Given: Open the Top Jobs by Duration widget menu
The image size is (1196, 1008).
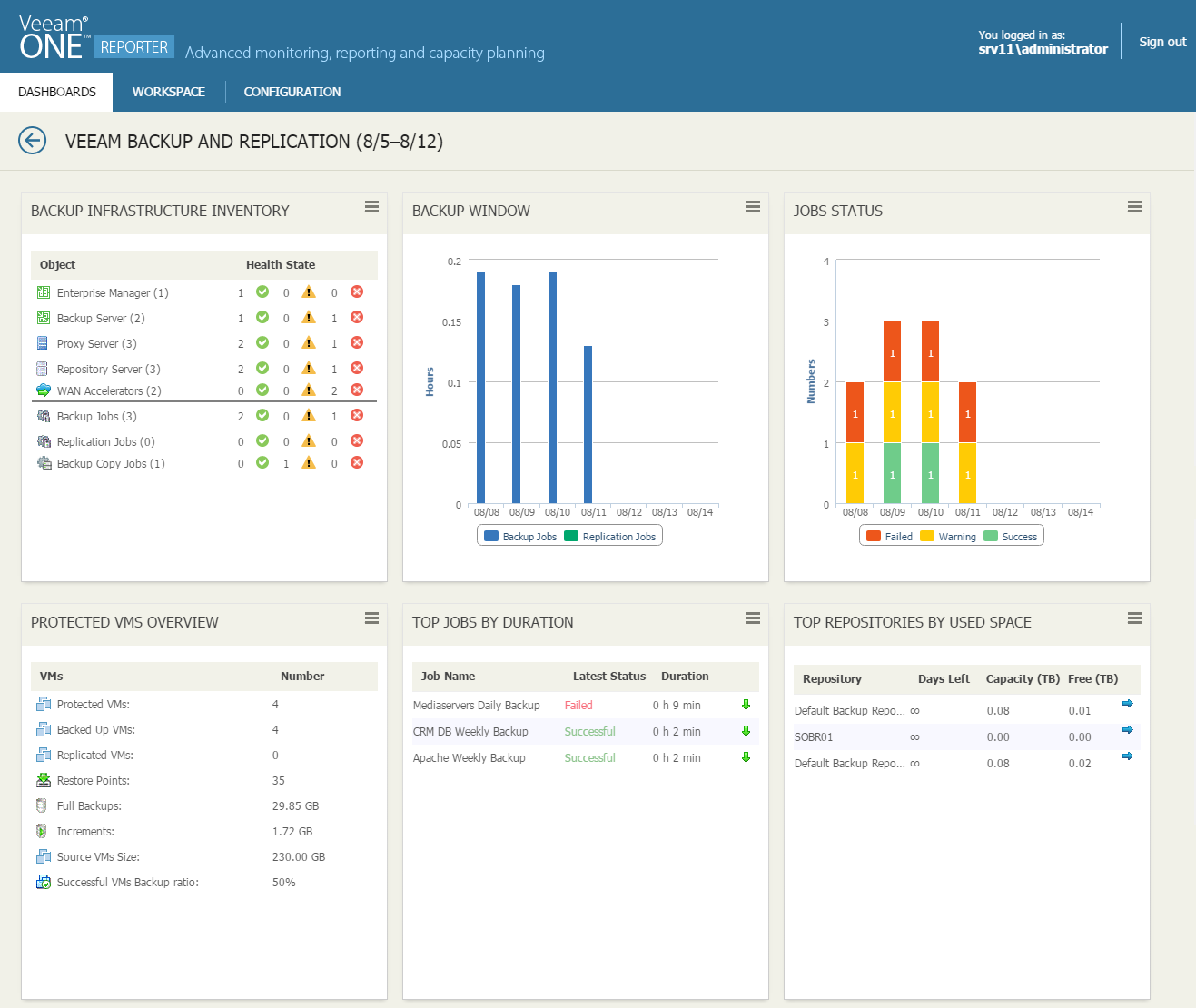Looking at the screenshot, I should 753,618.
